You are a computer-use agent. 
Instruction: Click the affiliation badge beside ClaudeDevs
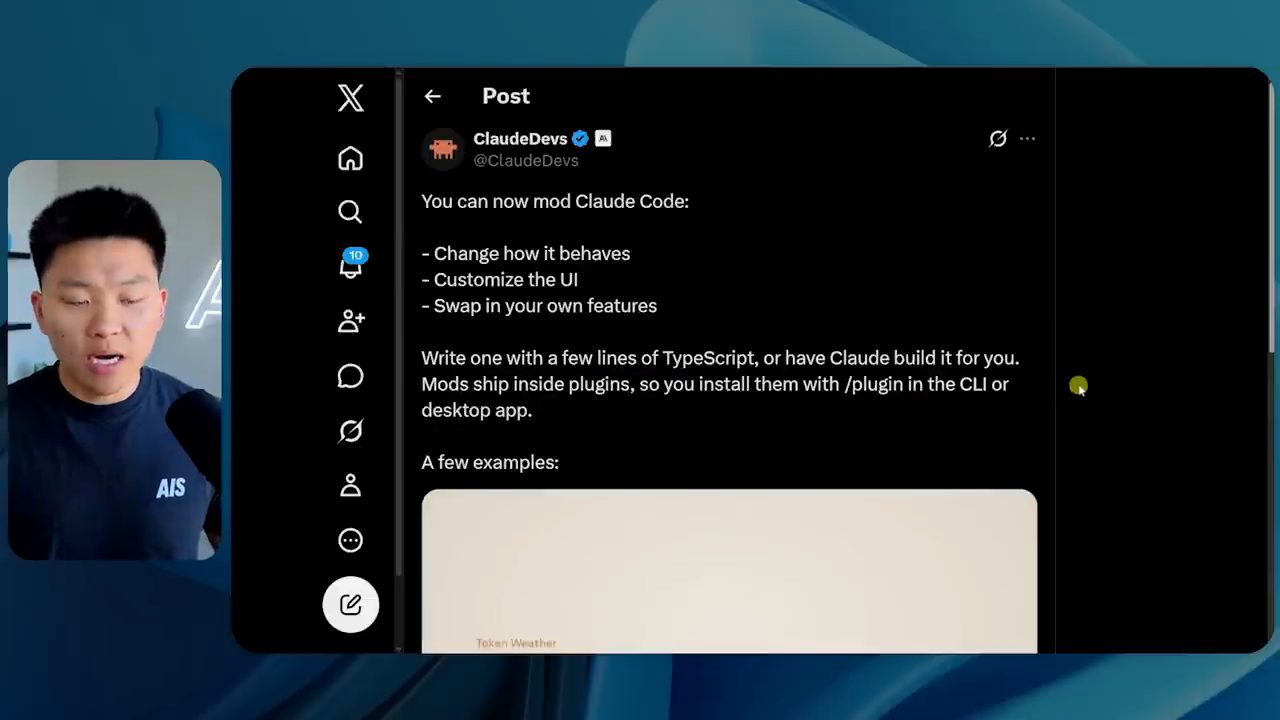pyautogui.click(x=603, y=139)
